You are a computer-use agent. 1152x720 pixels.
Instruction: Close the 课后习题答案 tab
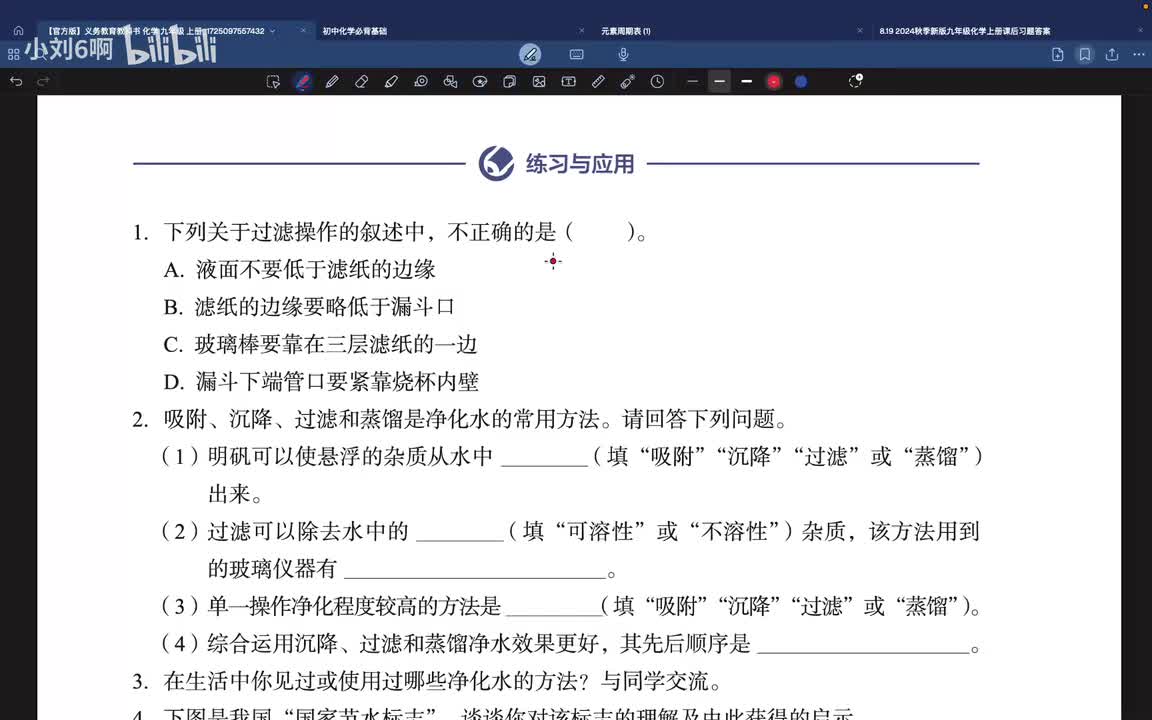click(1140, 31)
